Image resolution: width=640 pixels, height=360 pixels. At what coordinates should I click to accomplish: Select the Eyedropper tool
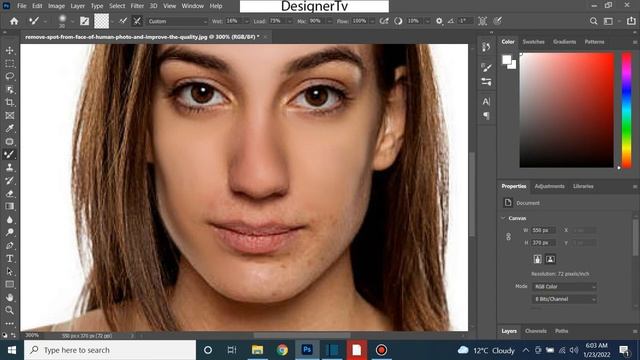(x=9, y=129)
